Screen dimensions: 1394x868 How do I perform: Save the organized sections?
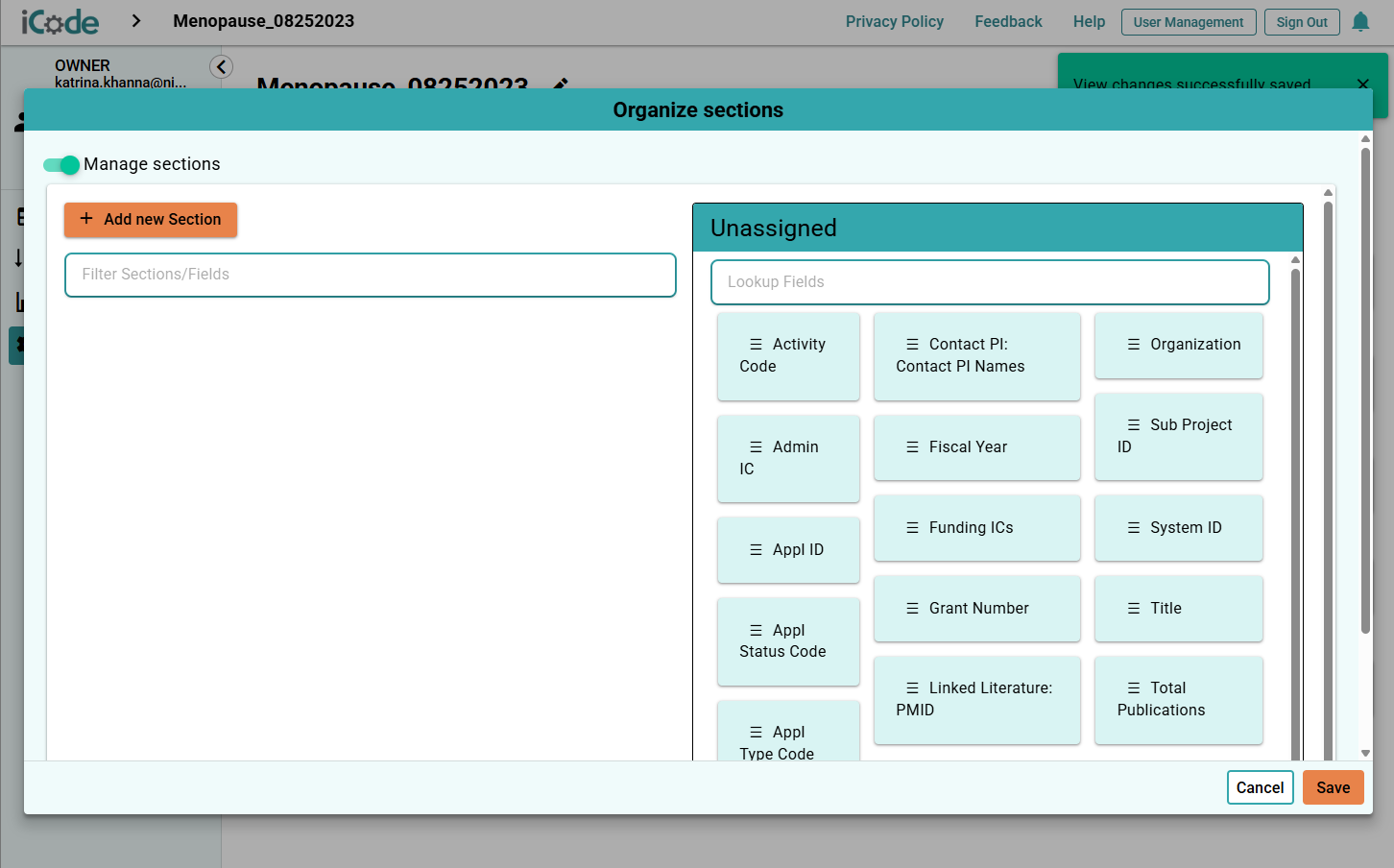tap(1334, 787)
